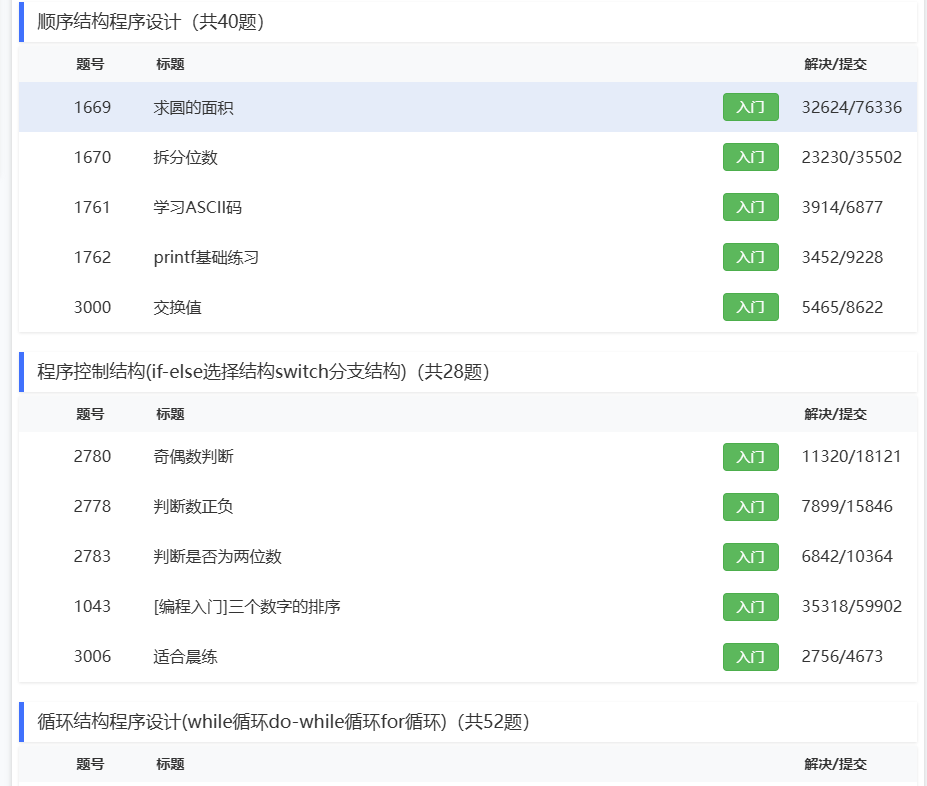Click problem number 2778
Image resolution: width=927 pixels, height=786 pixels.
92,506
